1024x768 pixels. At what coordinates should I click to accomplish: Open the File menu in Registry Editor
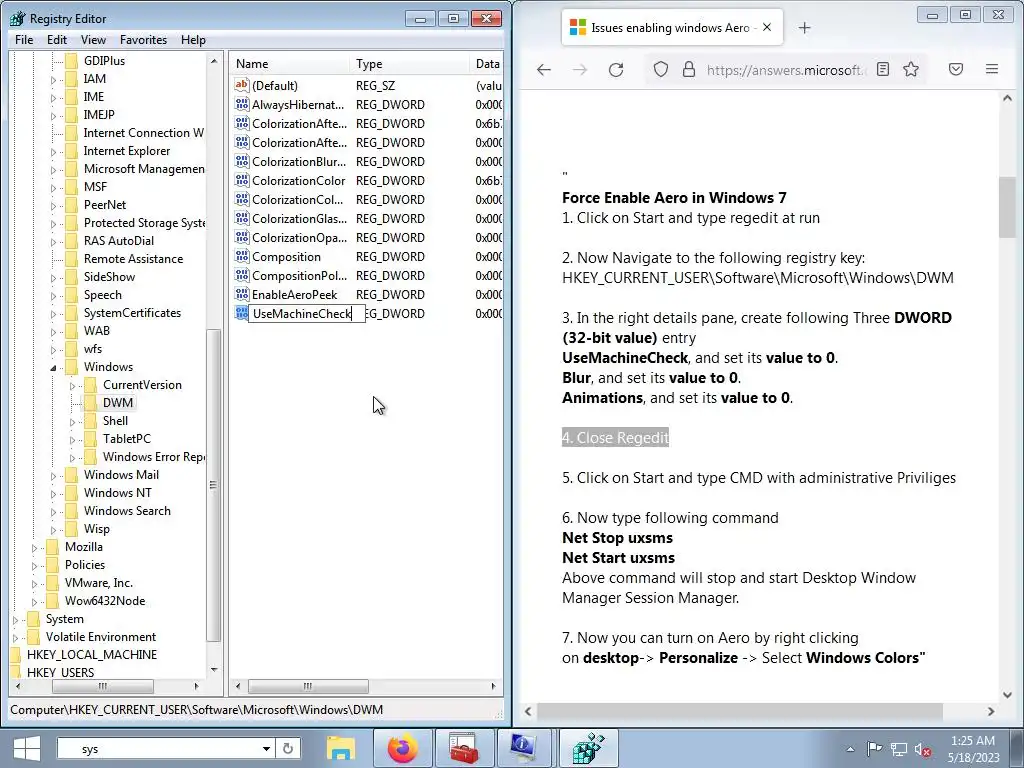click(x=24, y=40)
